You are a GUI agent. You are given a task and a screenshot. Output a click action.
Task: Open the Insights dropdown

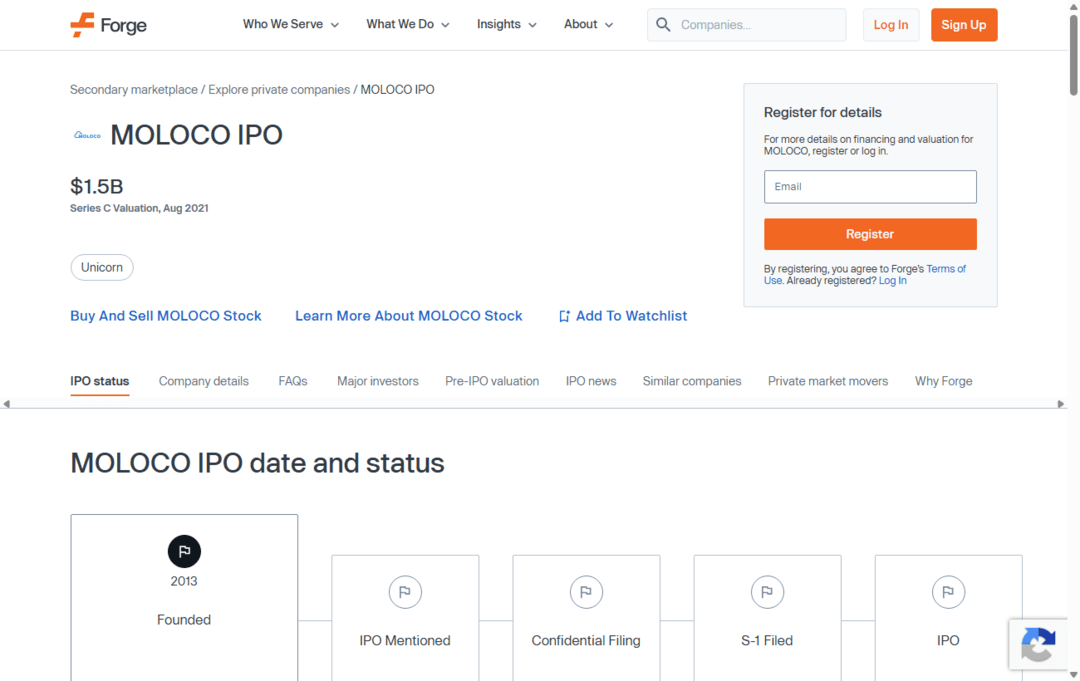click(x=506, y=25)
